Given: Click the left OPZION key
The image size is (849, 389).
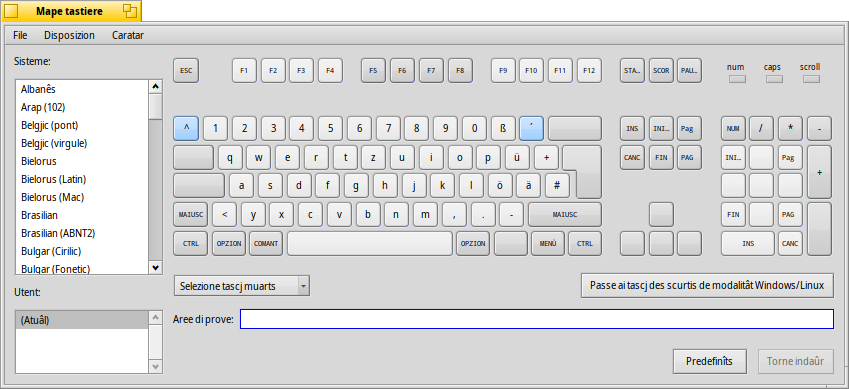Looking at the screenshot, I should pyautogui.click(x=229, y=244).
